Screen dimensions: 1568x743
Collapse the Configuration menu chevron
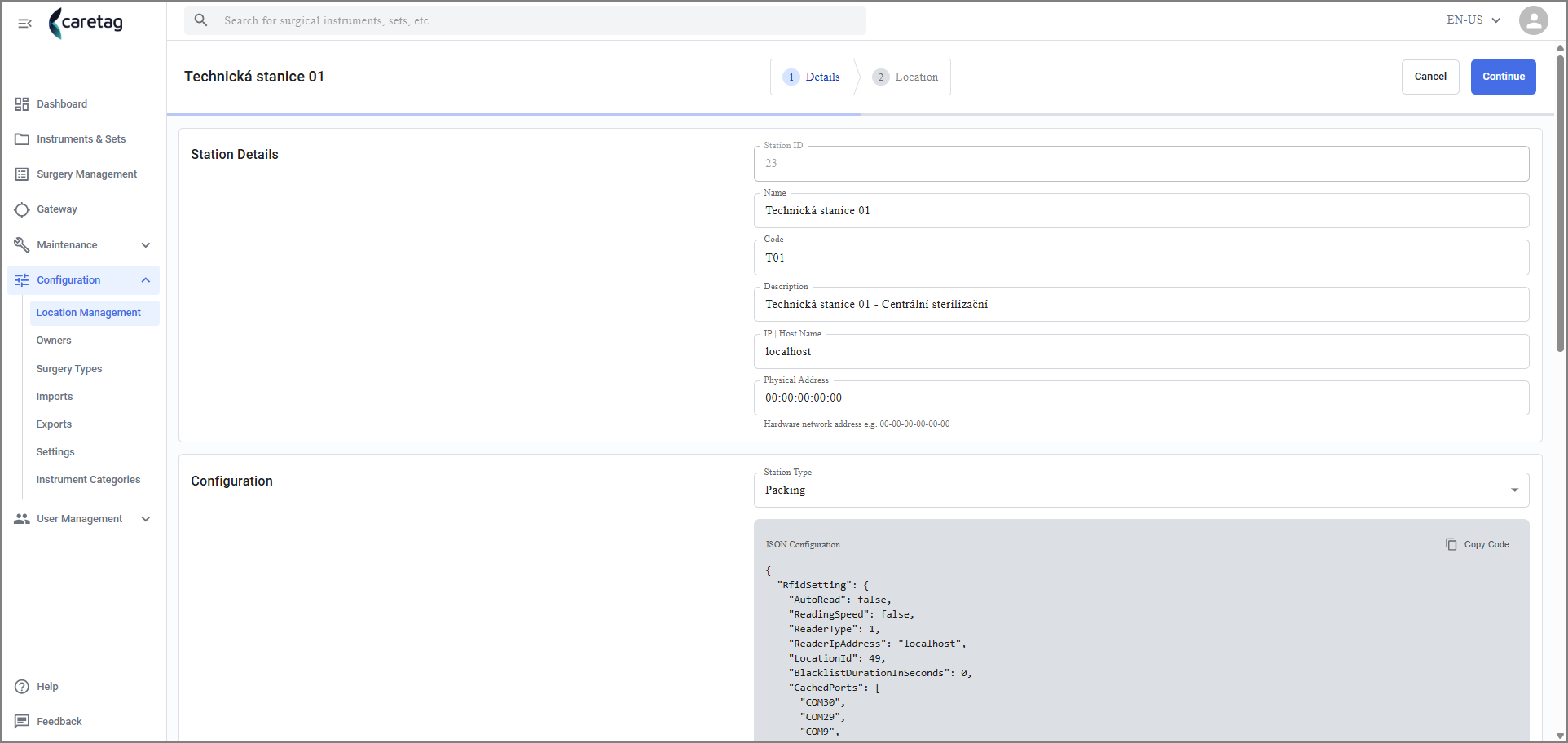(146, 280)
